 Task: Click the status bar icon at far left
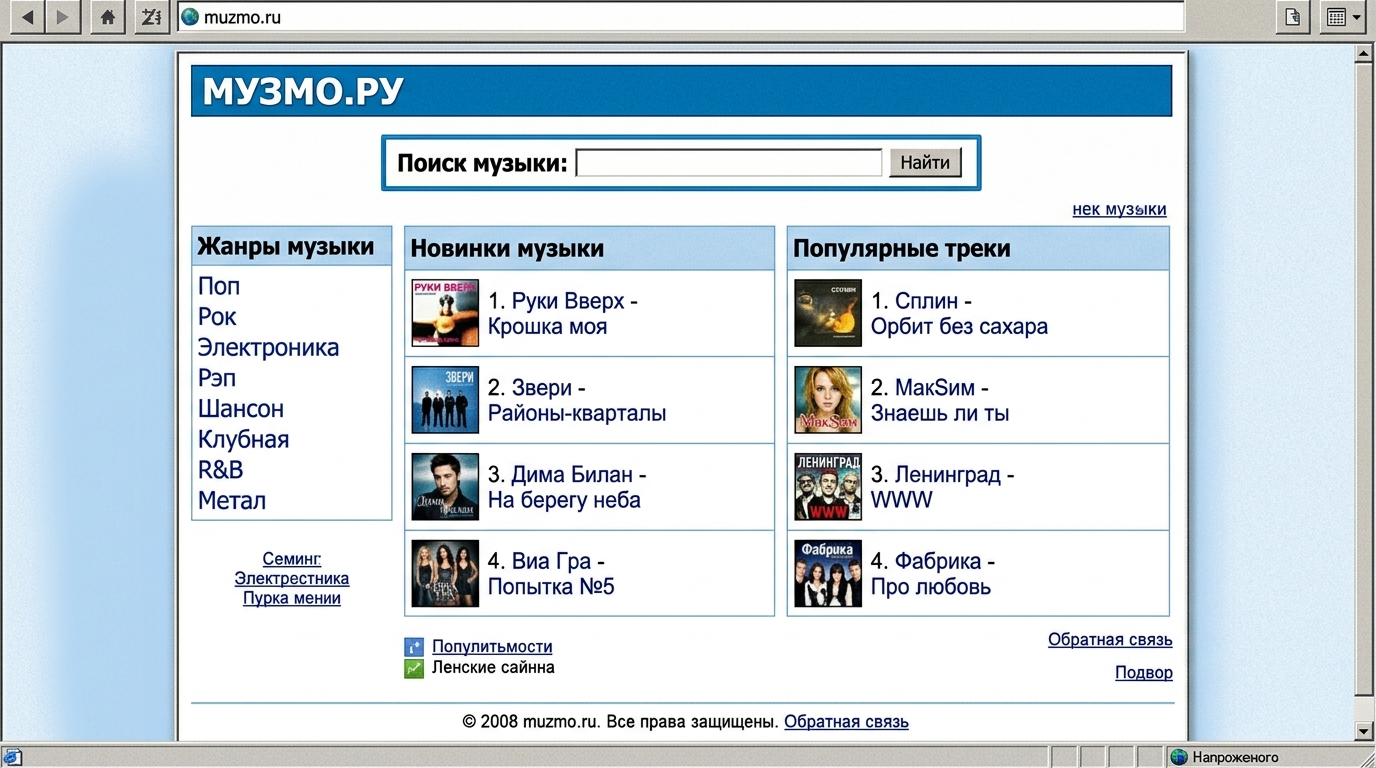tap(13, 757)
